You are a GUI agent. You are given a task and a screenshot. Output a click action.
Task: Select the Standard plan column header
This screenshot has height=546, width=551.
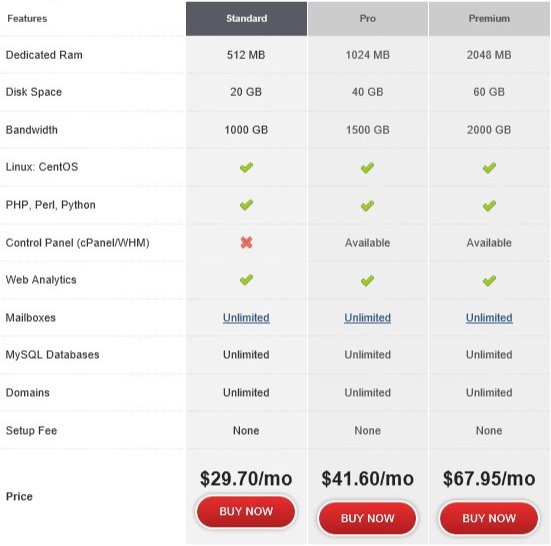246,19
